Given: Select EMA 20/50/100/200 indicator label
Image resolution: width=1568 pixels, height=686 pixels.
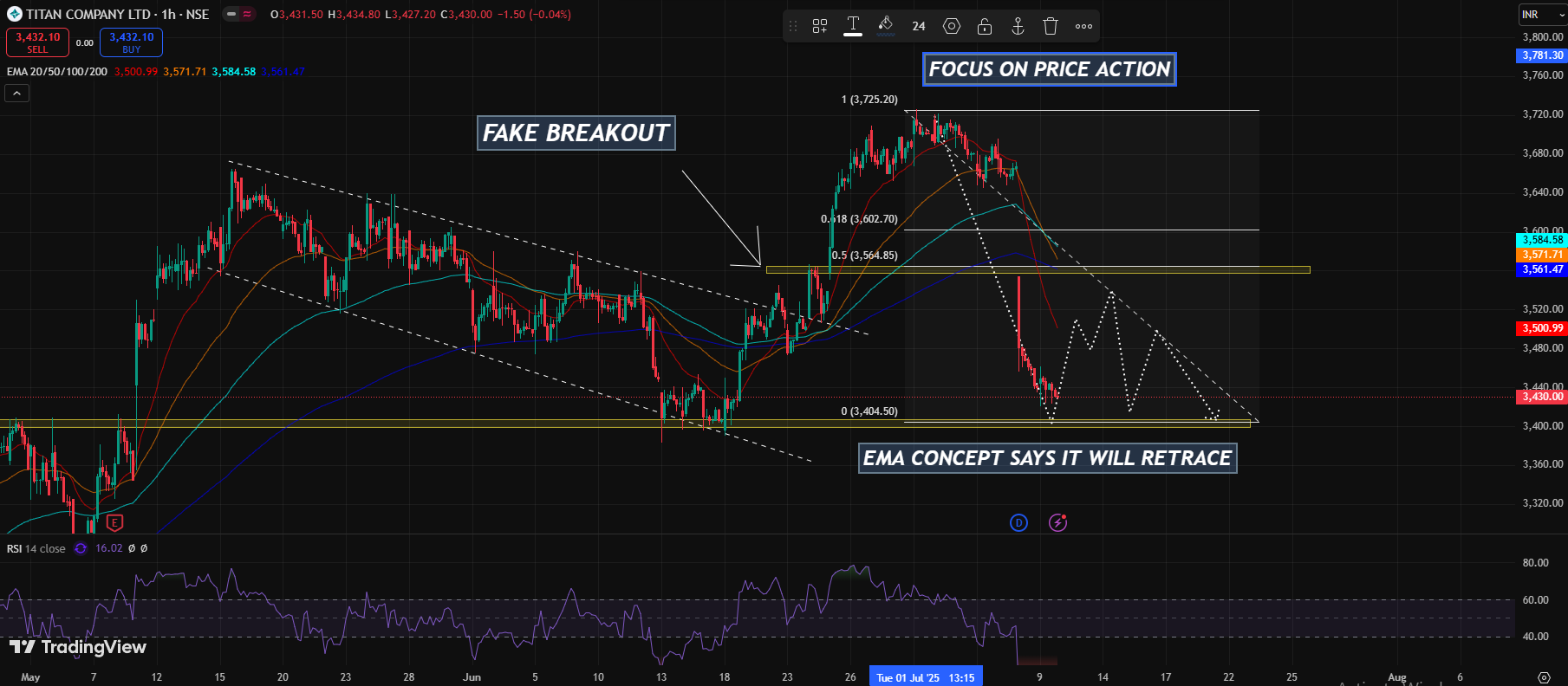Looking at the screenshot, I should point(57,72).
